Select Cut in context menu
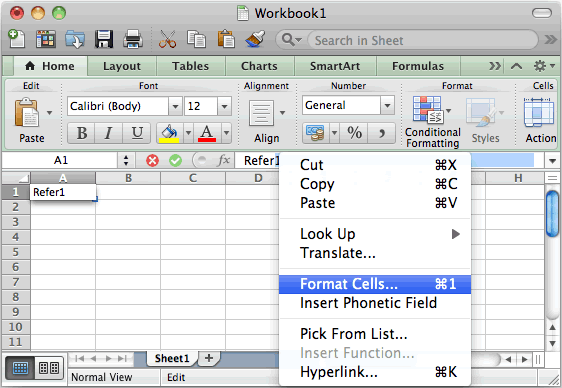Screen dimensions: 562x388 coord(375,165)
